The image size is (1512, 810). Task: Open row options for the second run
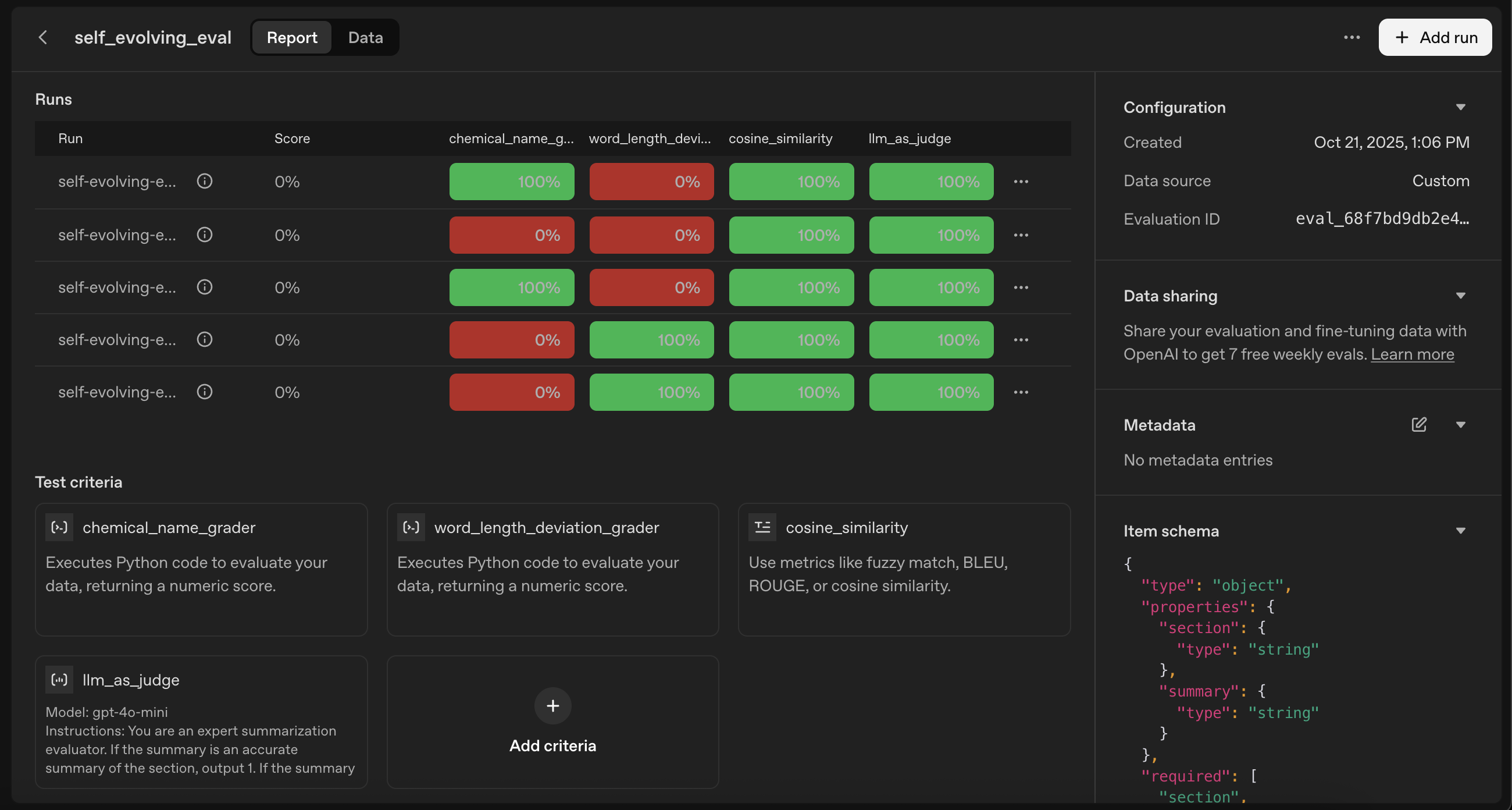(x=1021, y=235)
